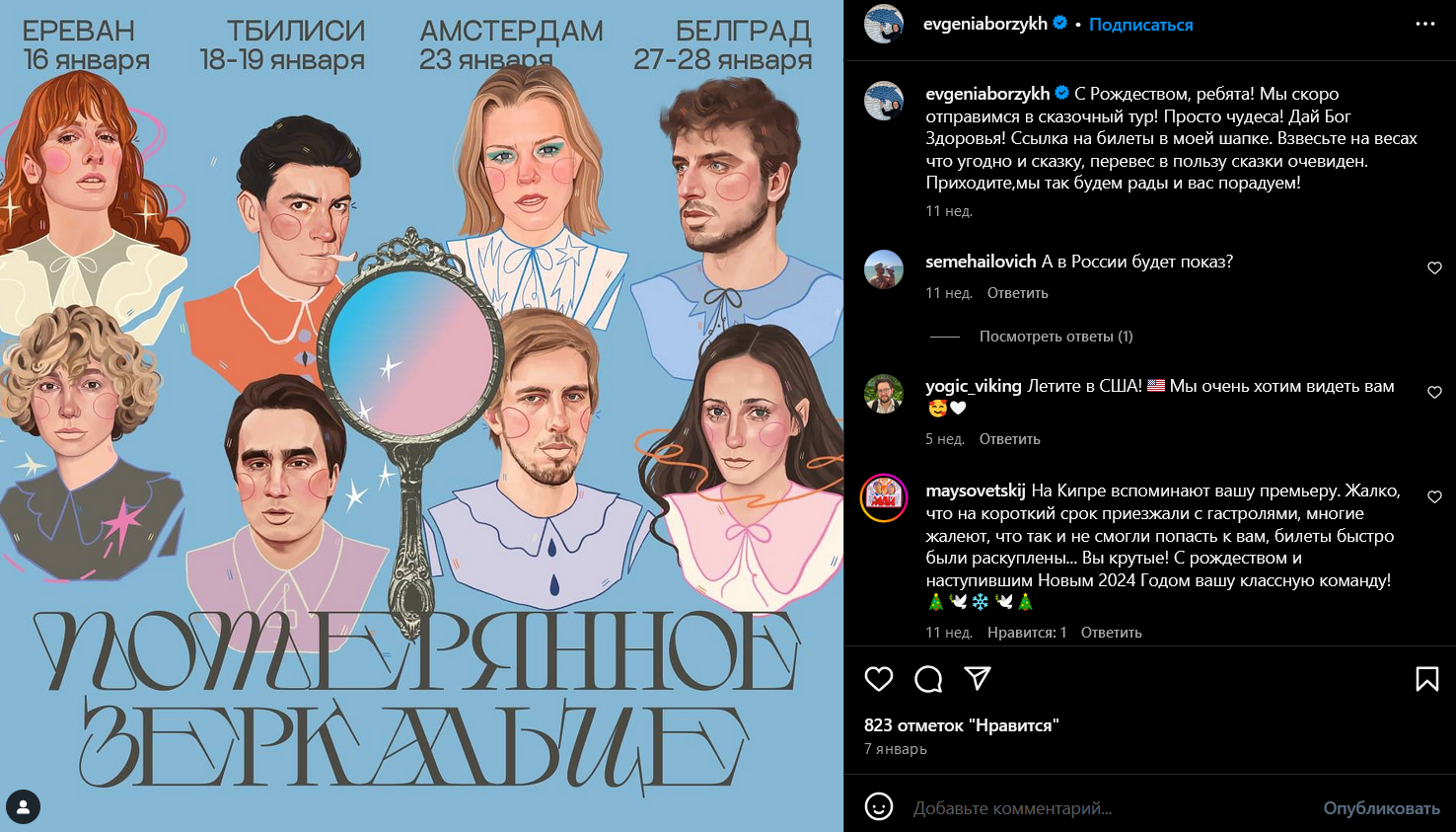Open the emoji picker smiley icon

click(879, 806)
